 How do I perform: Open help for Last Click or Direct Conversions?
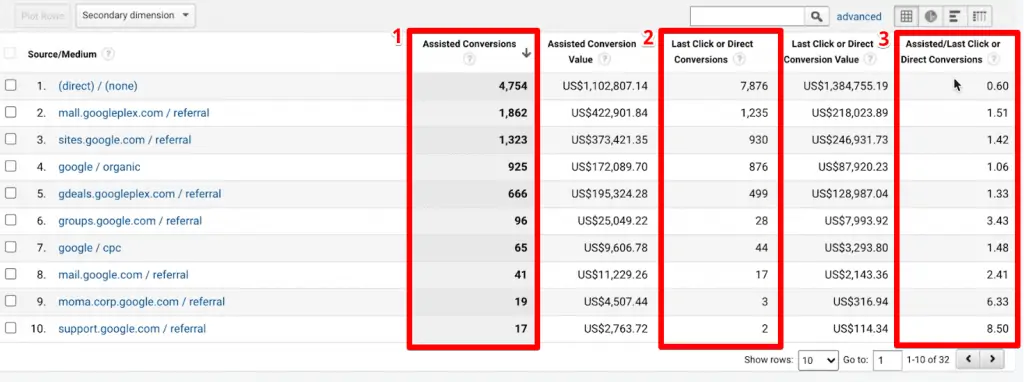coord(739,59)
